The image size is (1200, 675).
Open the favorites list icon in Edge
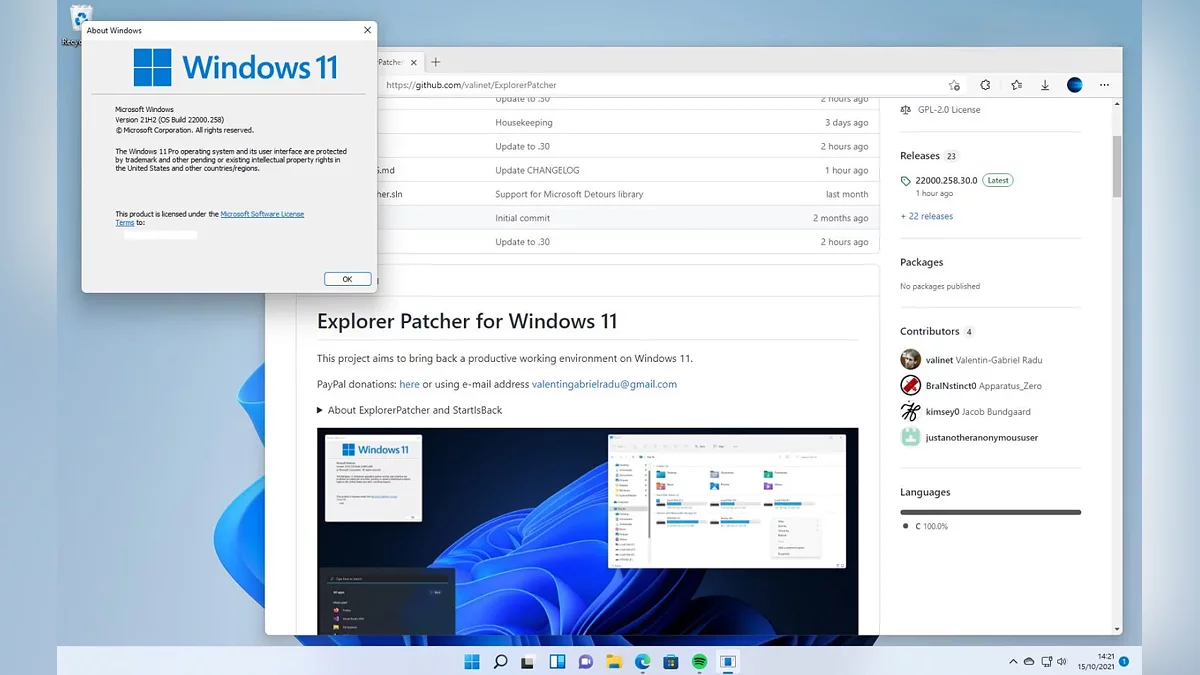coord(1016,85)
